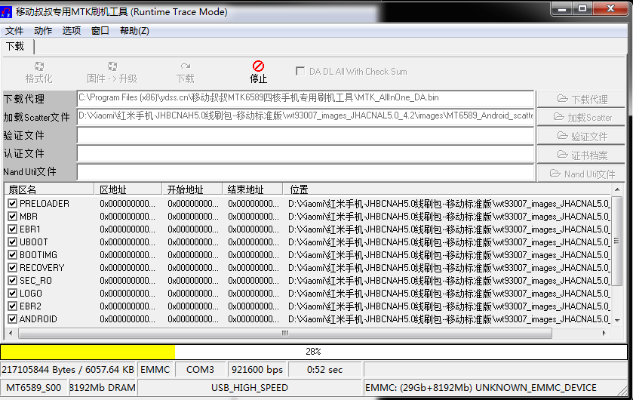Click the red 停止 stop icon
The height and width of the screenshot is (400, 633).
[258, 67]
